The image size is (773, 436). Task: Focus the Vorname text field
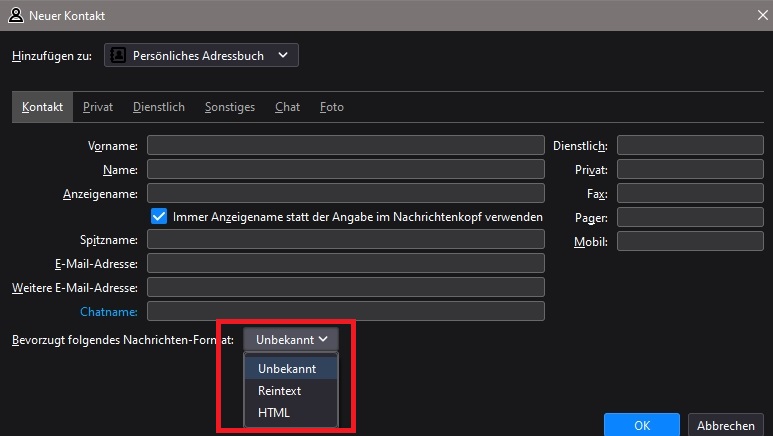(x=345, y=145)
